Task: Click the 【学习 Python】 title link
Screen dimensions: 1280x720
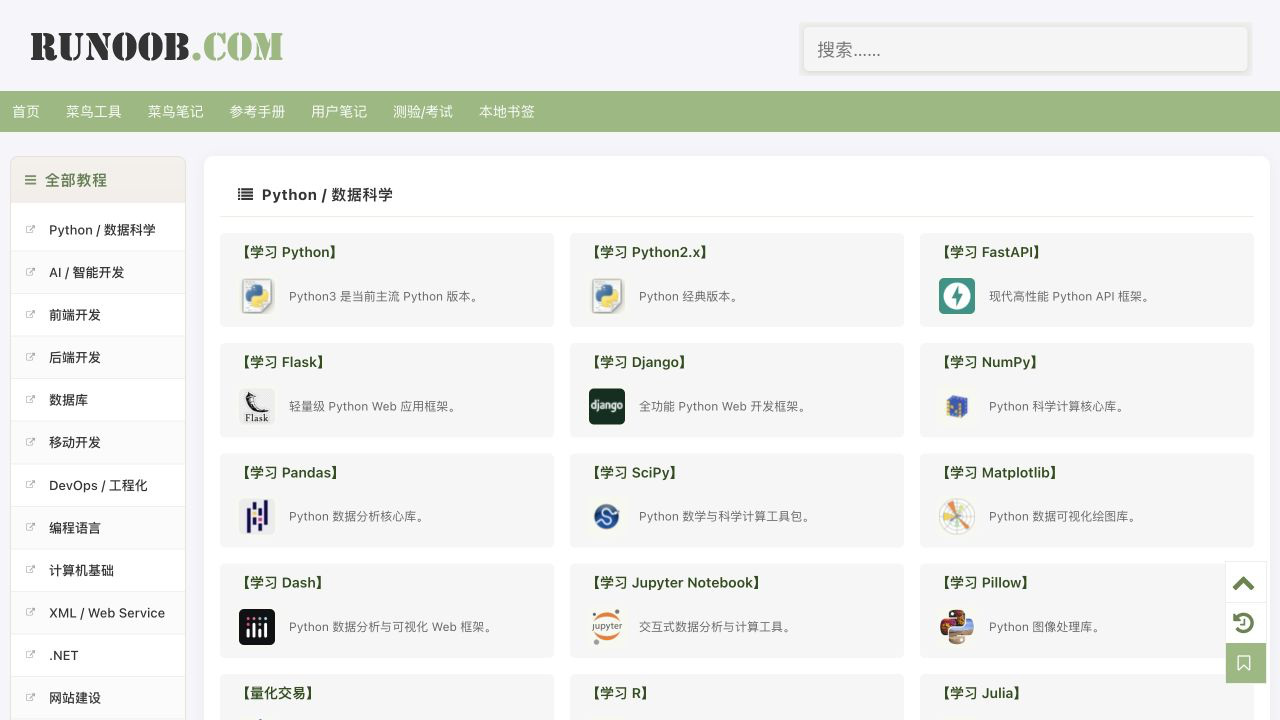Action: [289, 252]
